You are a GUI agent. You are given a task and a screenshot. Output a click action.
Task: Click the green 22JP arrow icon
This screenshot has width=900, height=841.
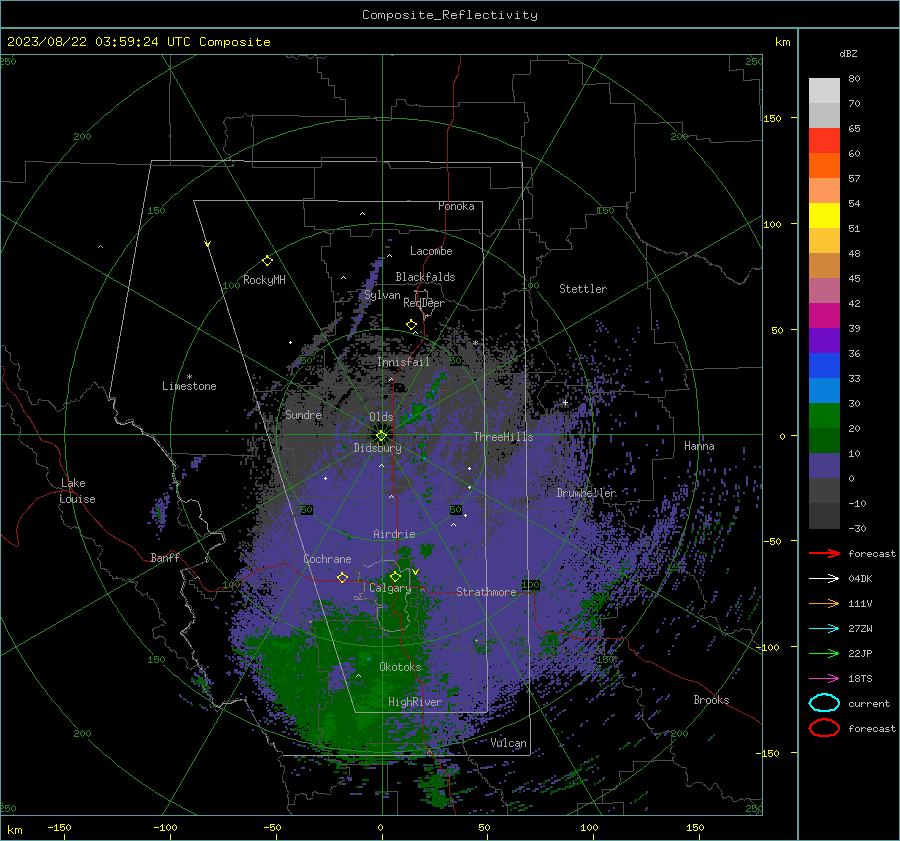[824, 653]
